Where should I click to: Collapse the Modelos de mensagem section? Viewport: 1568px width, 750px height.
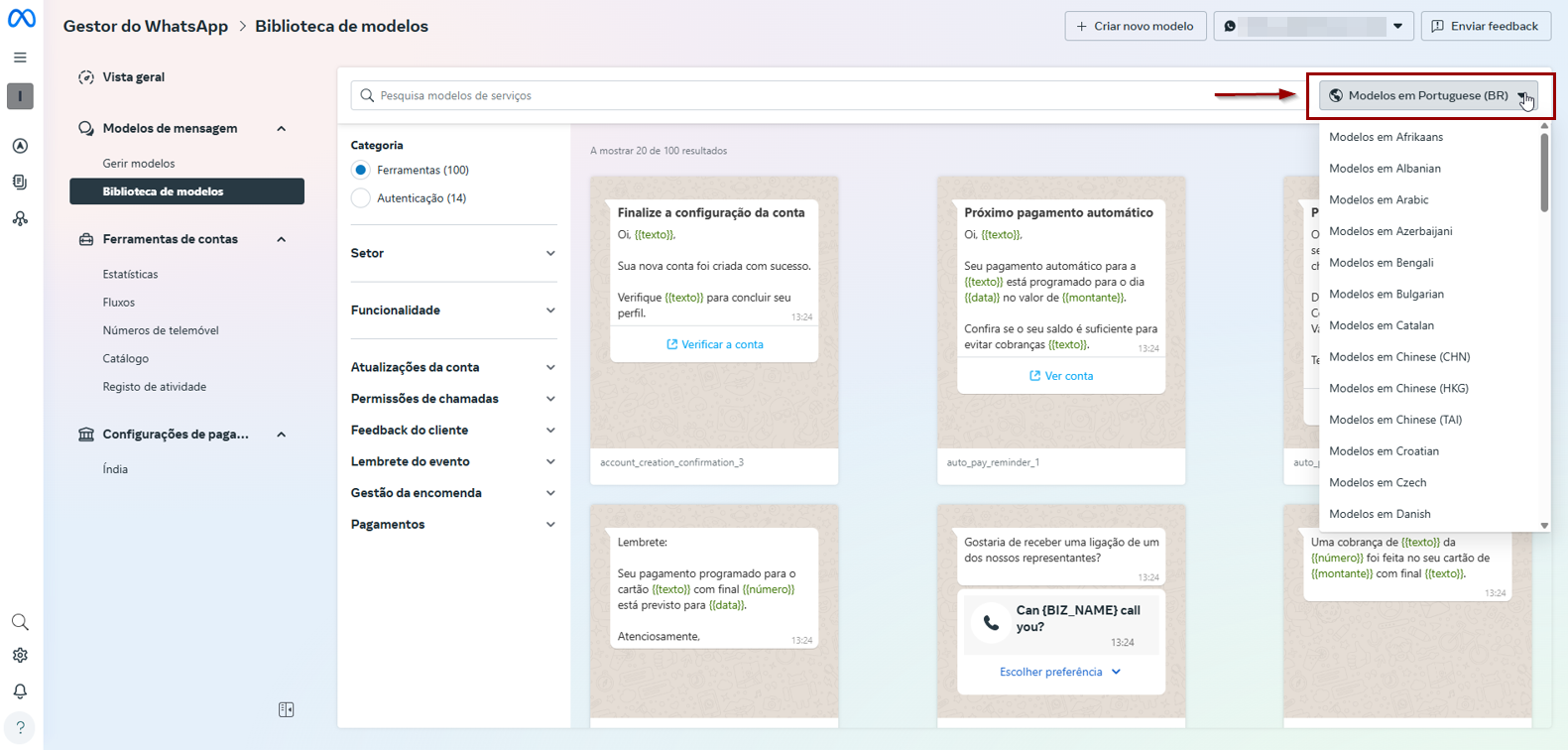click(x=282, y=128)
